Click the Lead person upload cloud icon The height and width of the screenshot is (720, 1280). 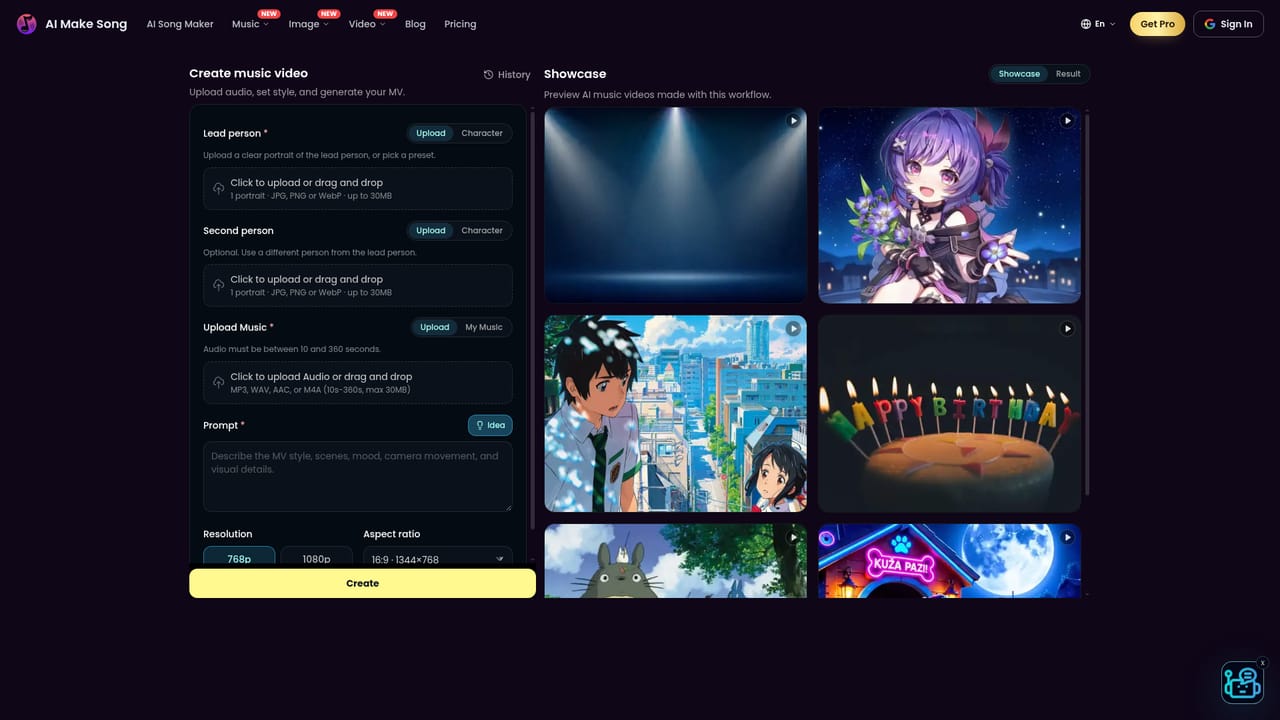[x=219, y=189]
